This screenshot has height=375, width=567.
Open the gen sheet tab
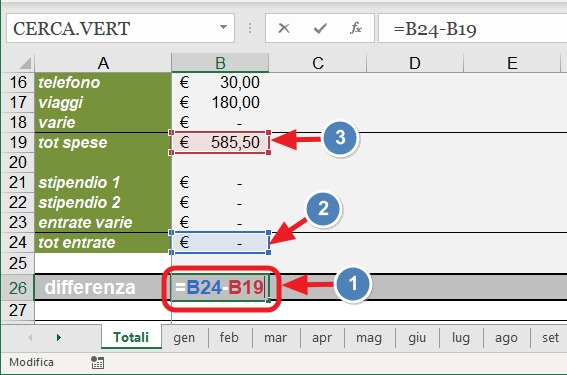pyautogui.click(x=184, y=337)
